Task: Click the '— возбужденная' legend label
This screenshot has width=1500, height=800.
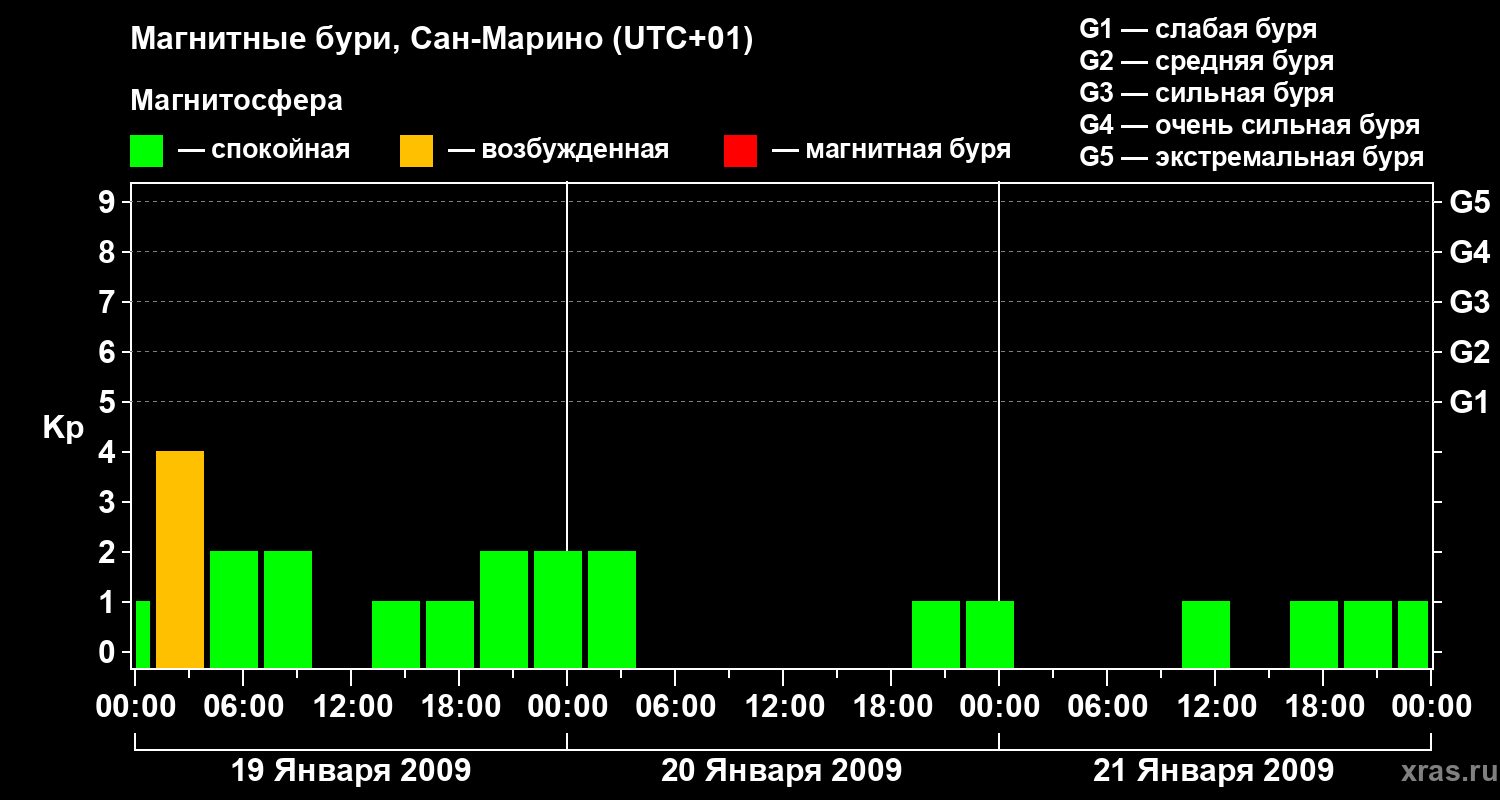Action: pyautogui.click(x=558, y=151)
